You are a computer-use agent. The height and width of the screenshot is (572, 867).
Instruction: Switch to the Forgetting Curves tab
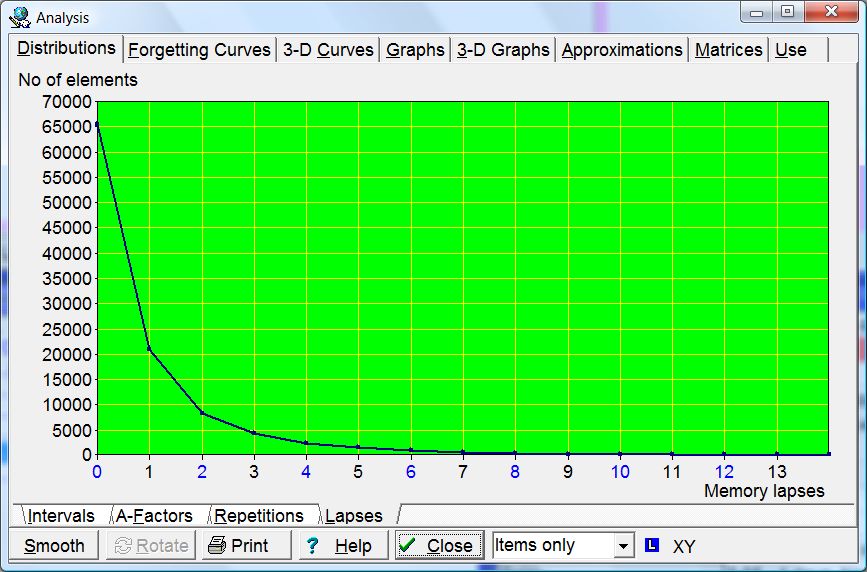click(x=199, y=50)
